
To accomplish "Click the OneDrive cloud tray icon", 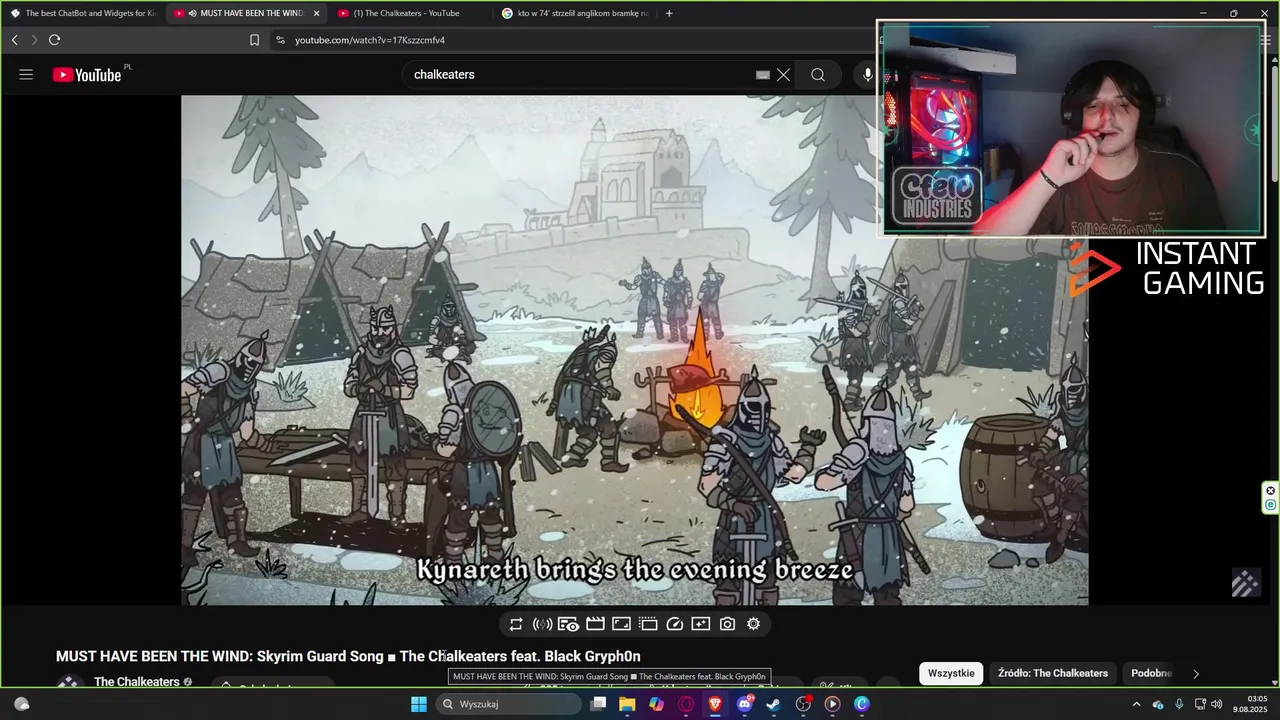I will pos(1158,704).
